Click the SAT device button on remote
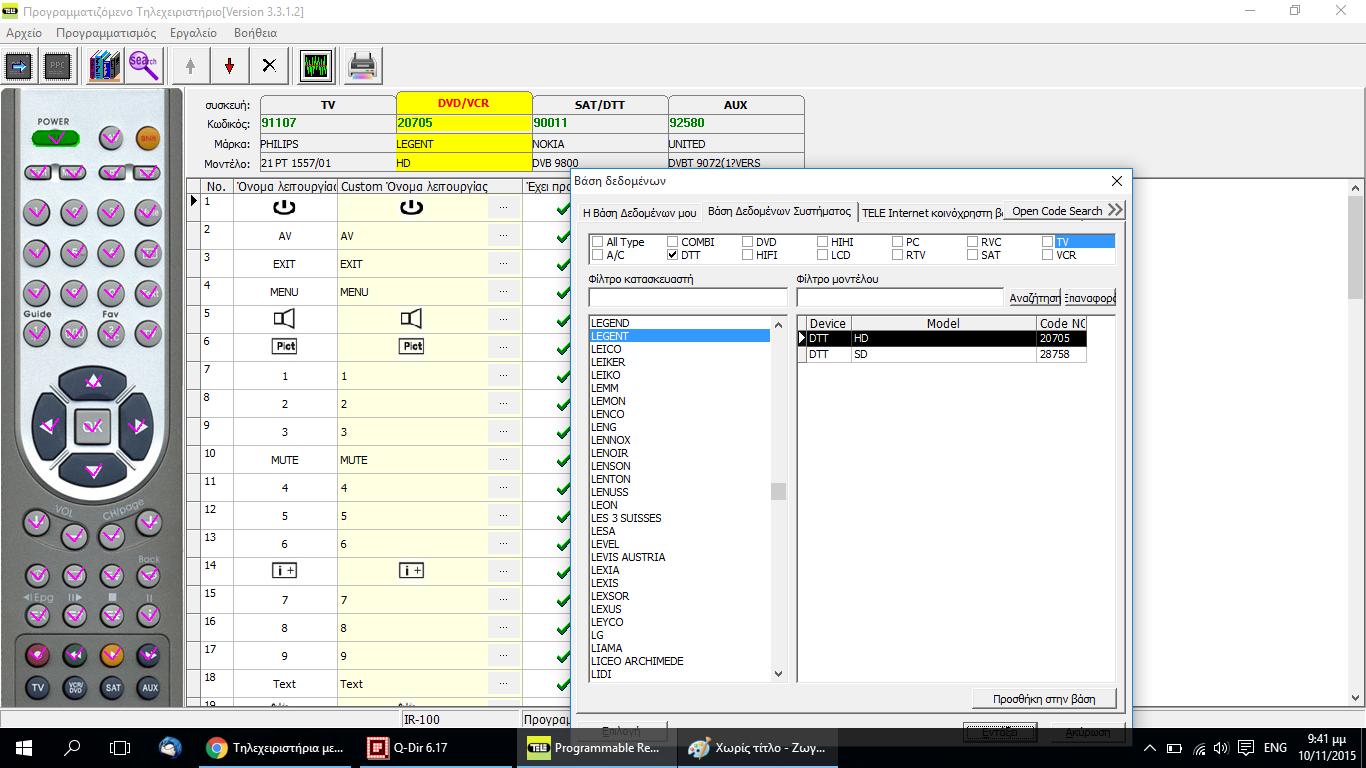The image size is (1366, 768). (112, 688)
